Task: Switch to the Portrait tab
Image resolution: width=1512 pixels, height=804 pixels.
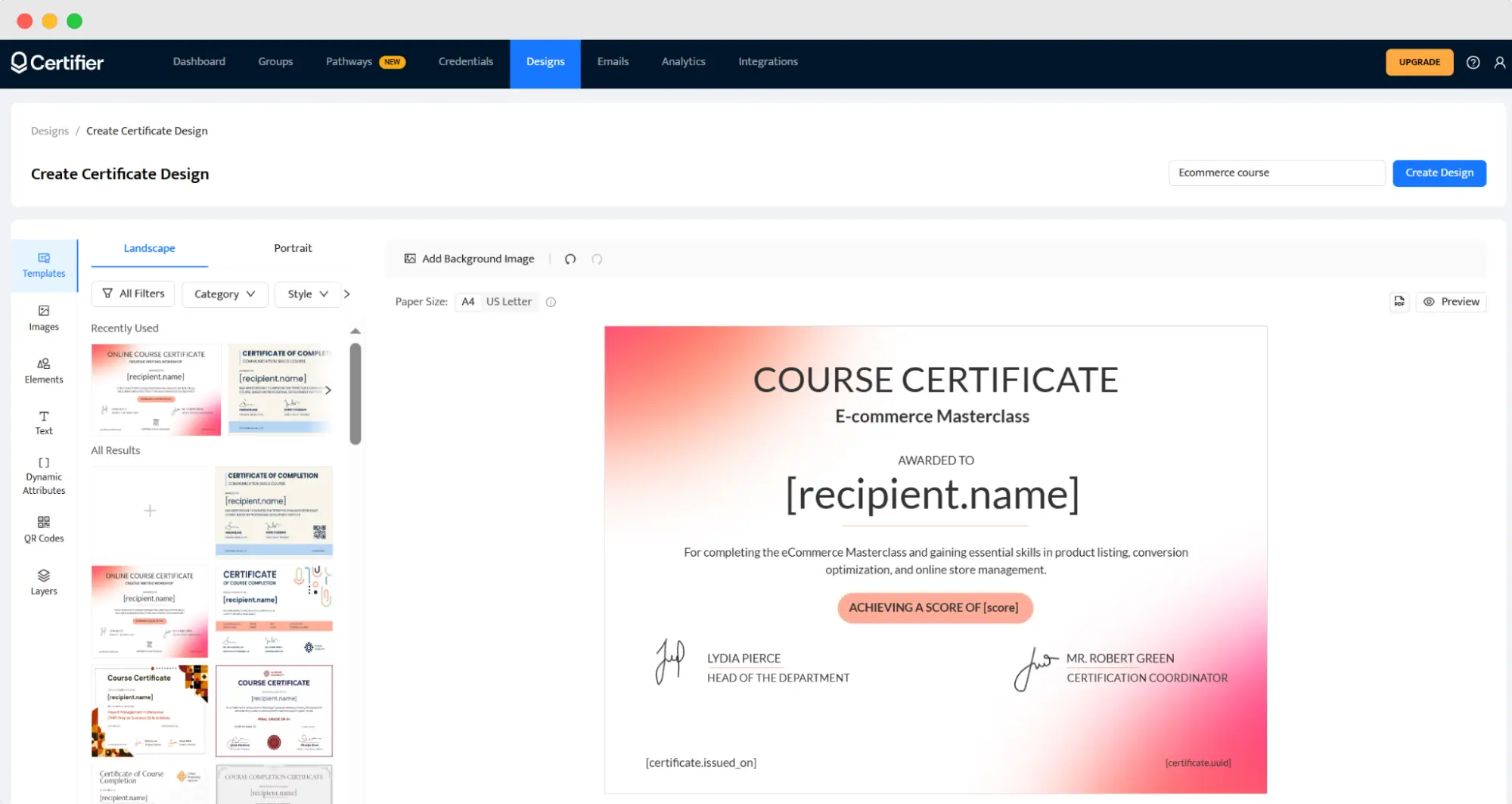Action: coord(293,248)
